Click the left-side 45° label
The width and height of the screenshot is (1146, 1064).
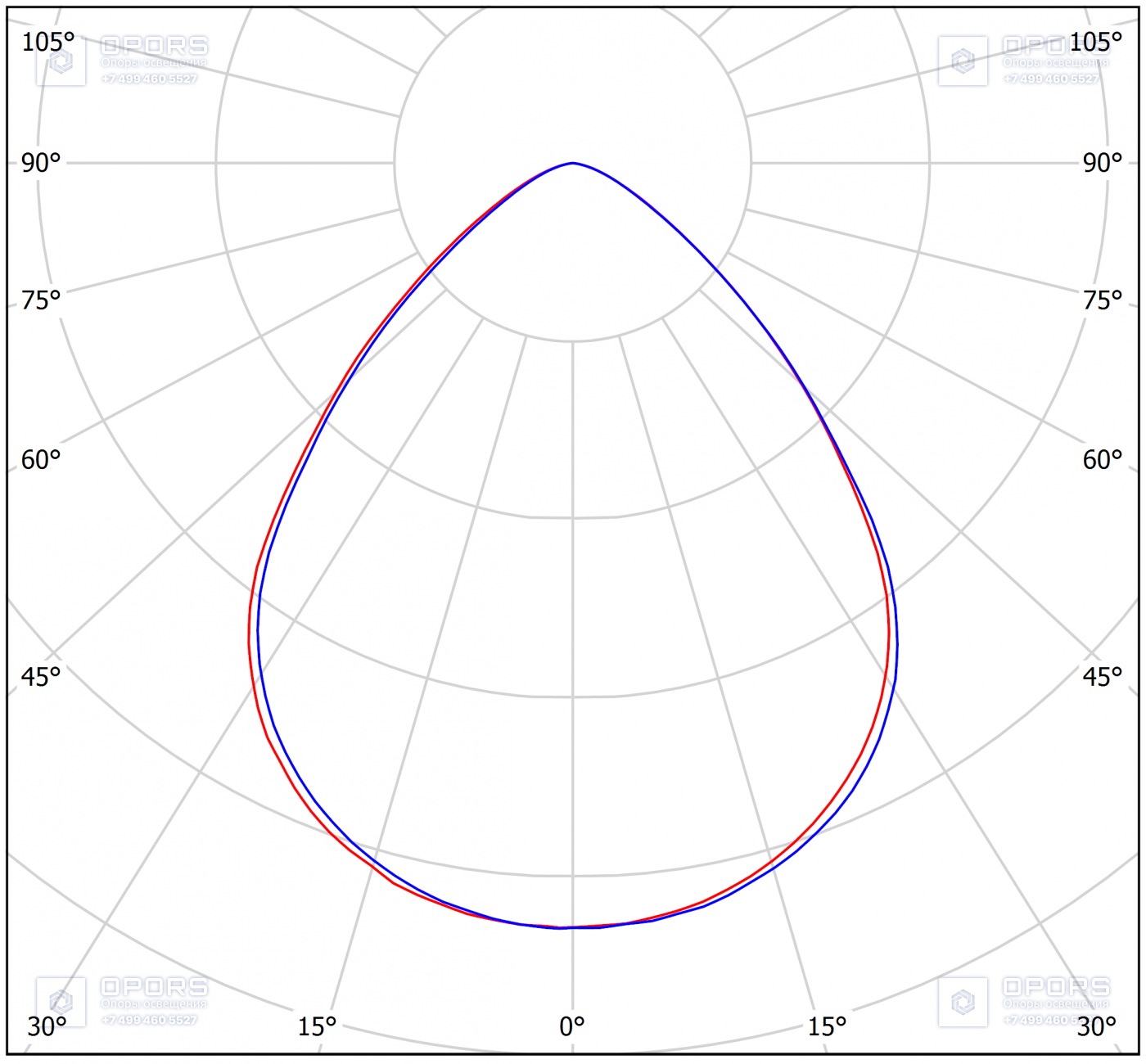(x=41, y=677)
